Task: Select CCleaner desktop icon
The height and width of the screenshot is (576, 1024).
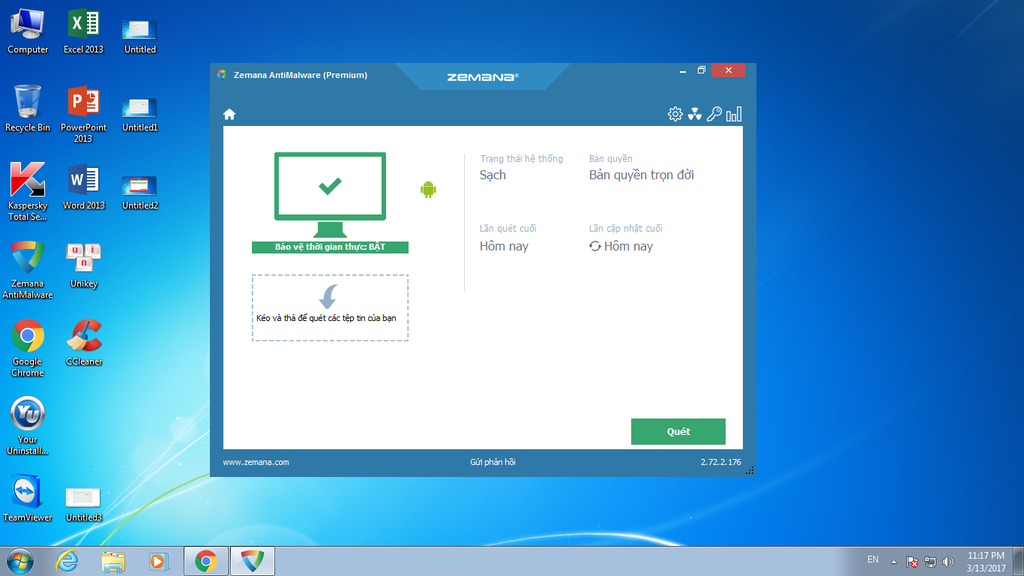Action: tap(84, 342)
